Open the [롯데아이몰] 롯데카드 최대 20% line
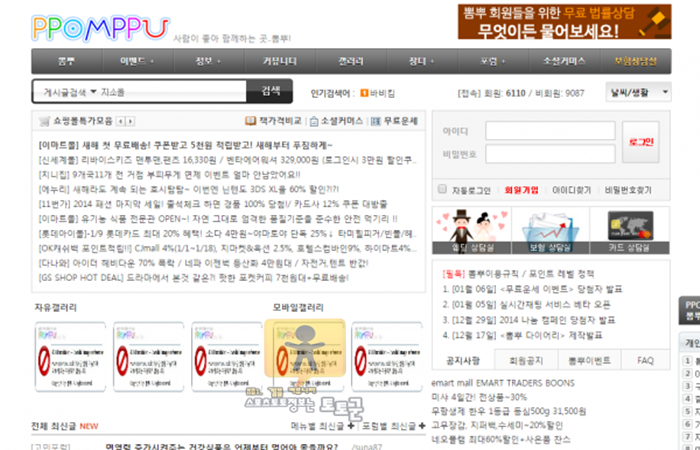Image resolution: width=700 pixels, height=450 pixels. point(228,233)
